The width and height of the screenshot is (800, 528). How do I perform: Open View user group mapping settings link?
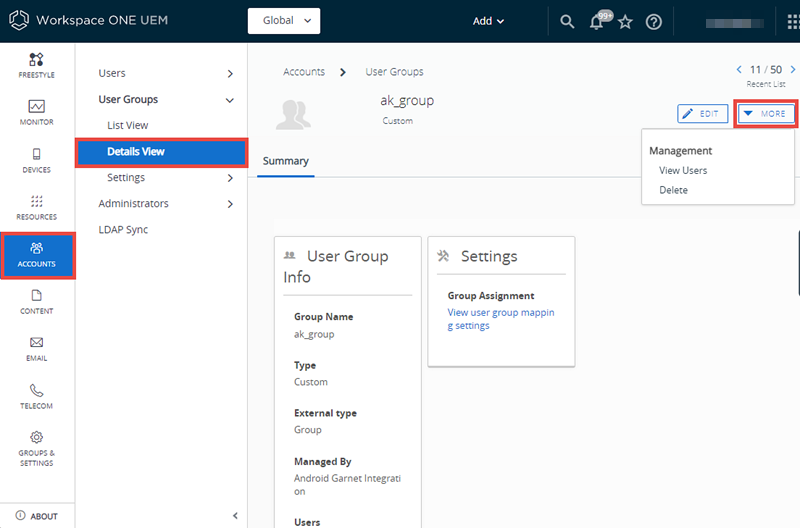pyautogui.click(x=501, y=319)
